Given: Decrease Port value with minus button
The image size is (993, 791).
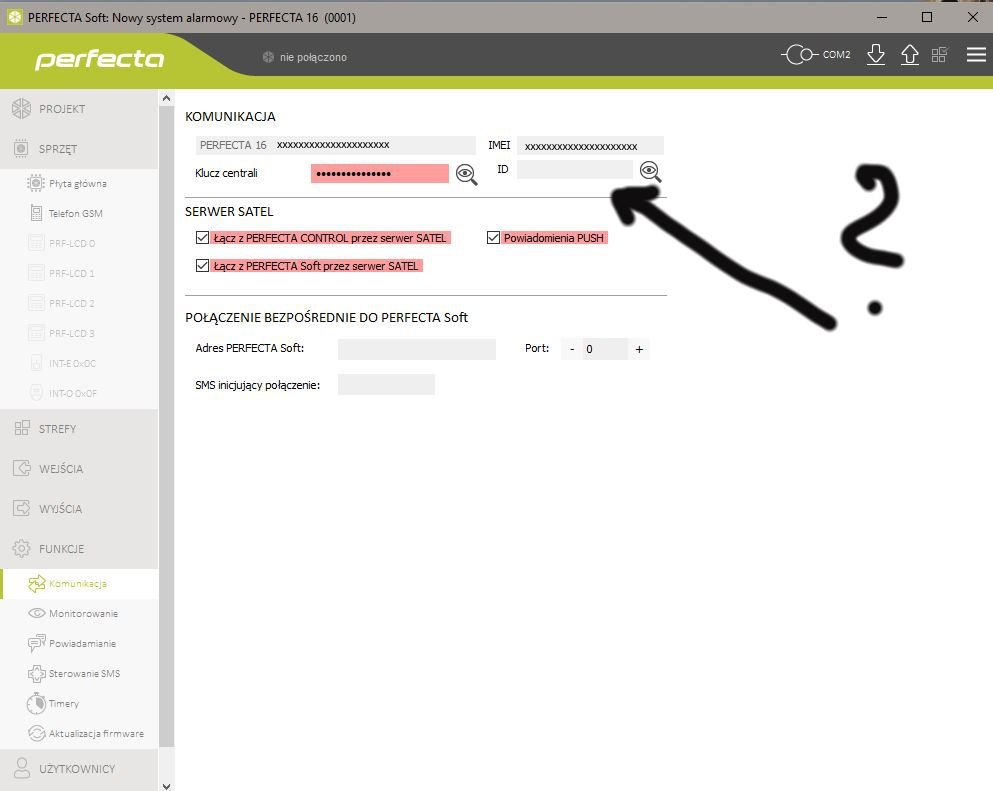Looking at the screenshot, I should (x=572, y=349).
